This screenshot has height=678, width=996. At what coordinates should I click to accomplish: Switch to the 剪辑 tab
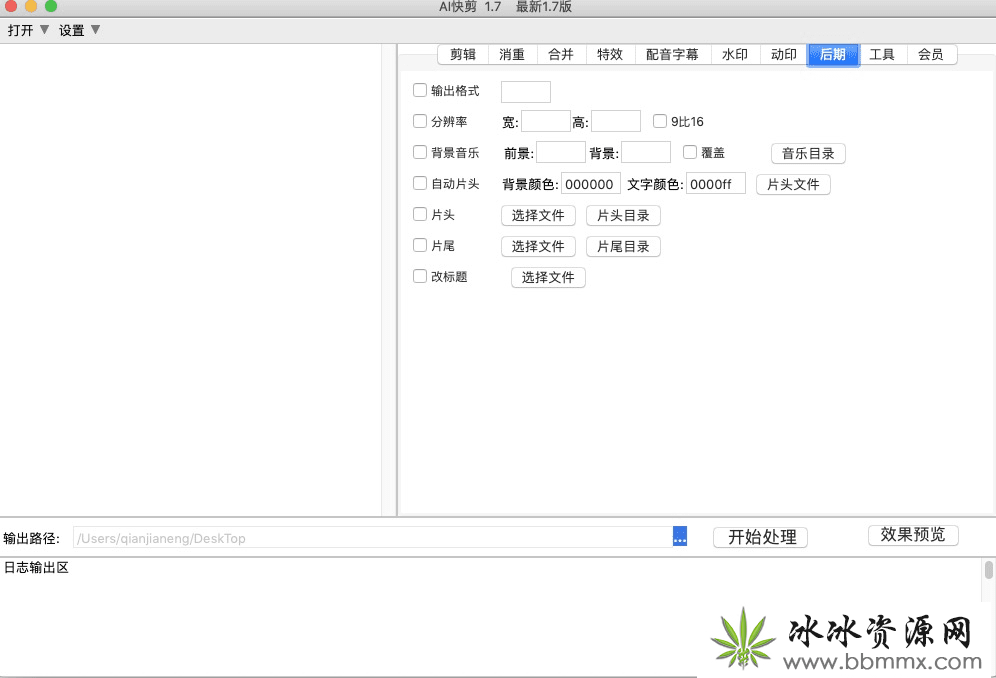[463, 55]
